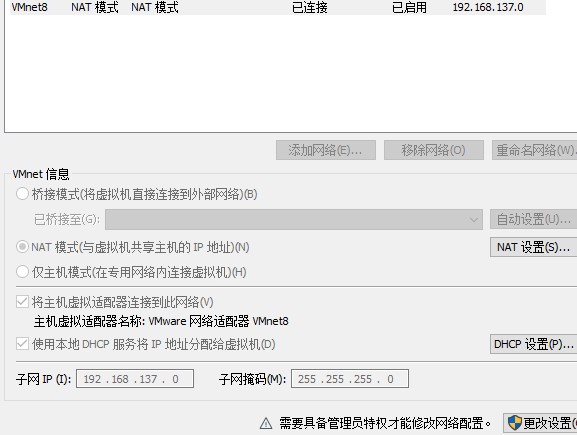The image size is (577, 435).
Task: Select 仅主机模式 radio button
Action: coord(22,272)
